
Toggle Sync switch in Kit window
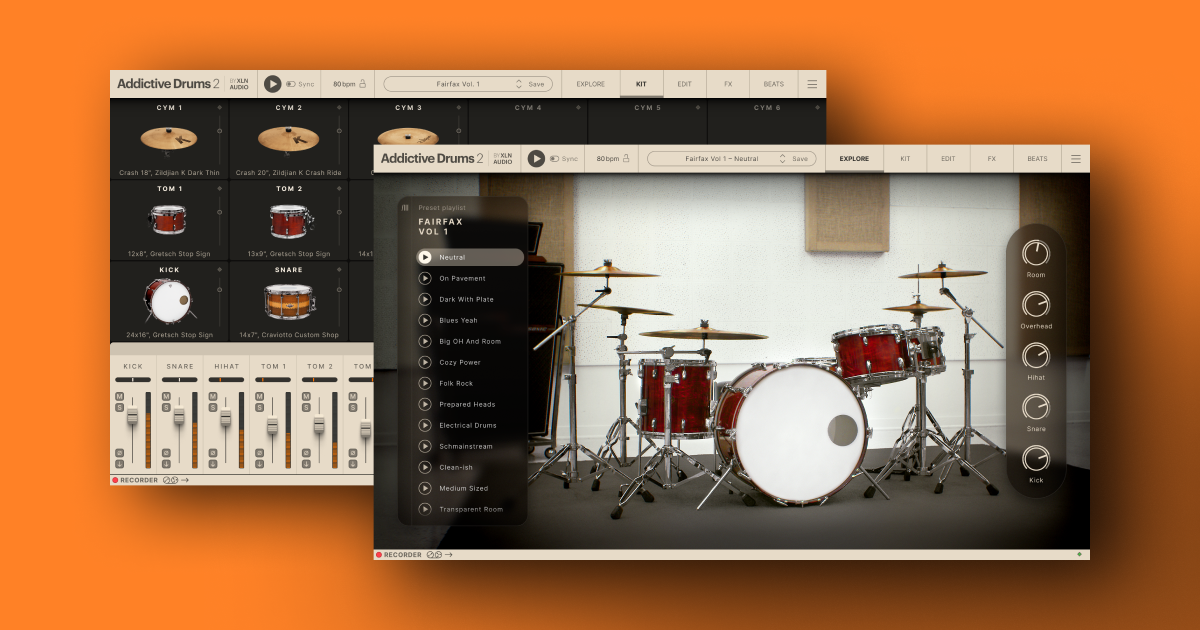coord(291,84)
